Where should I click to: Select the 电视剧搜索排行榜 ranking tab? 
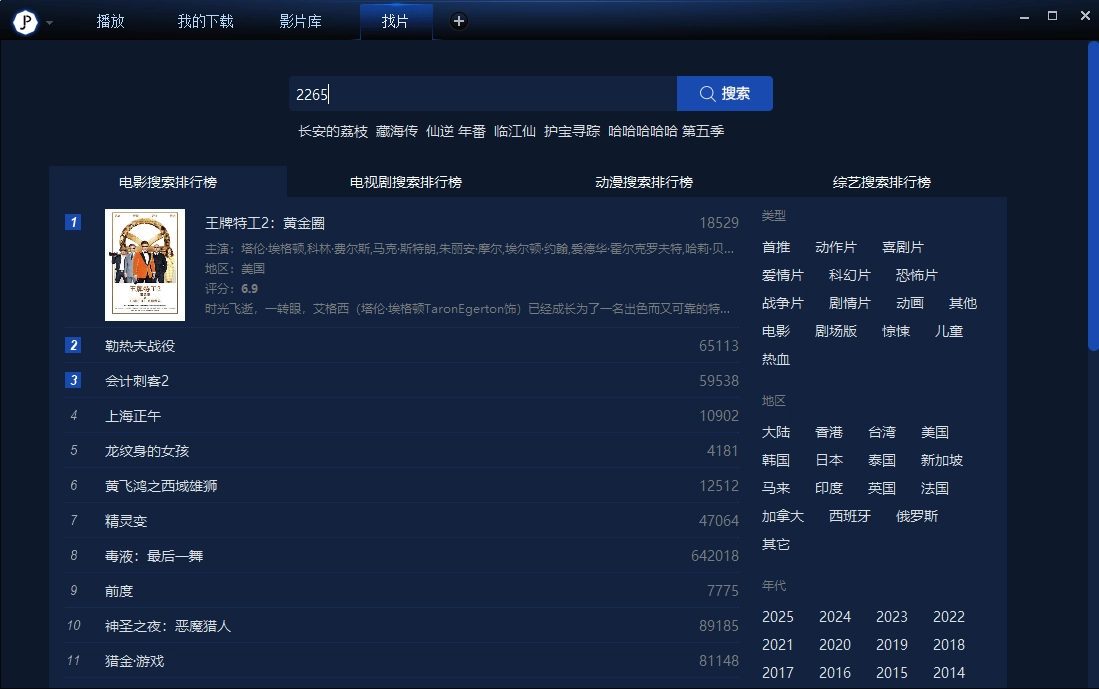(406, 182)
